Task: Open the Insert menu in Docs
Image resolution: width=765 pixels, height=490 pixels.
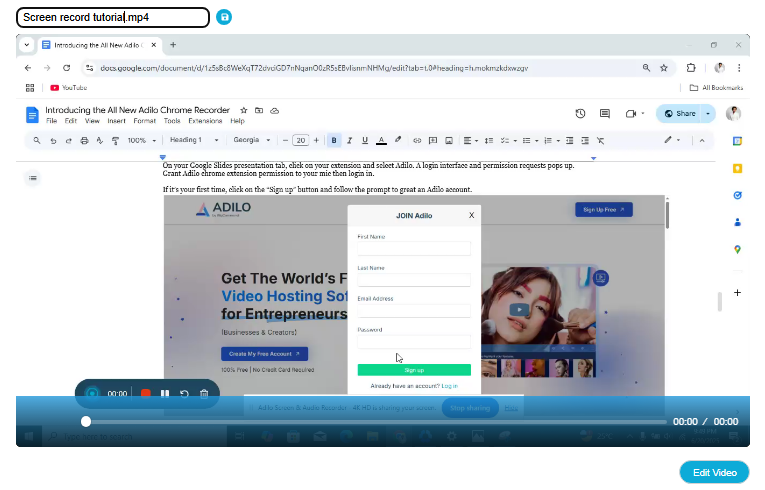Action: 116,121
